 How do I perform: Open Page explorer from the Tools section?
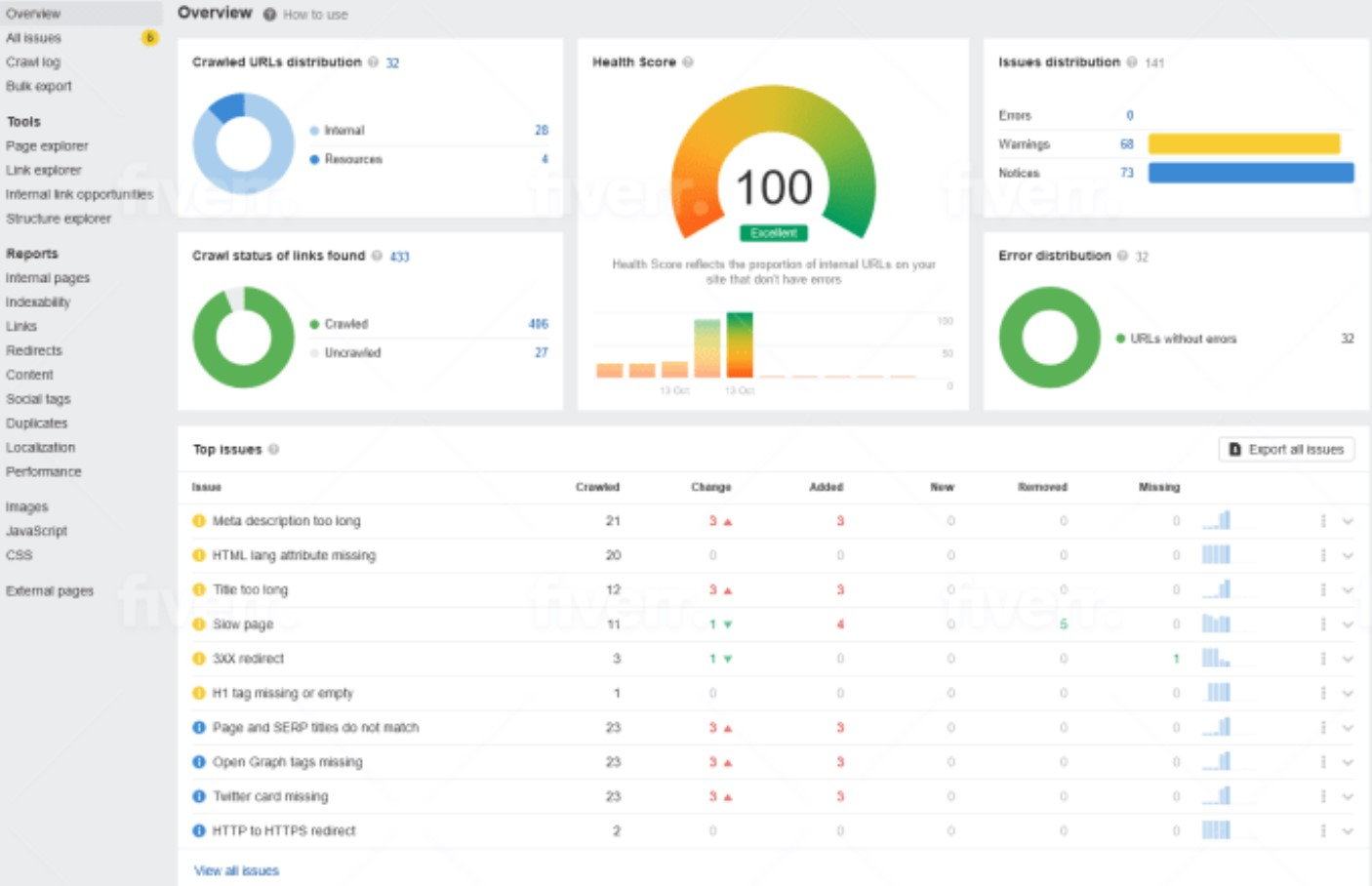(x=47, y=146)
